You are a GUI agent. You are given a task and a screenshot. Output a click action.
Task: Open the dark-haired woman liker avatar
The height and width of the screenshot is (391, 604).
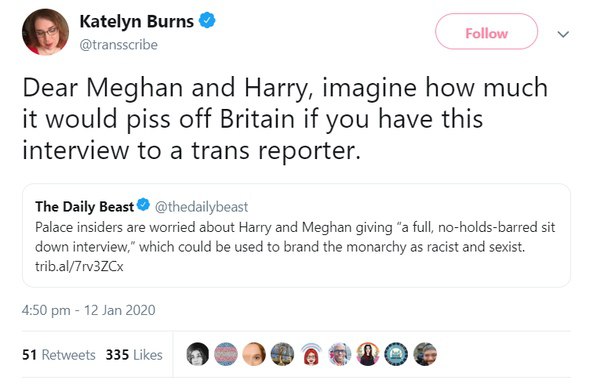[x=368, y=354]
